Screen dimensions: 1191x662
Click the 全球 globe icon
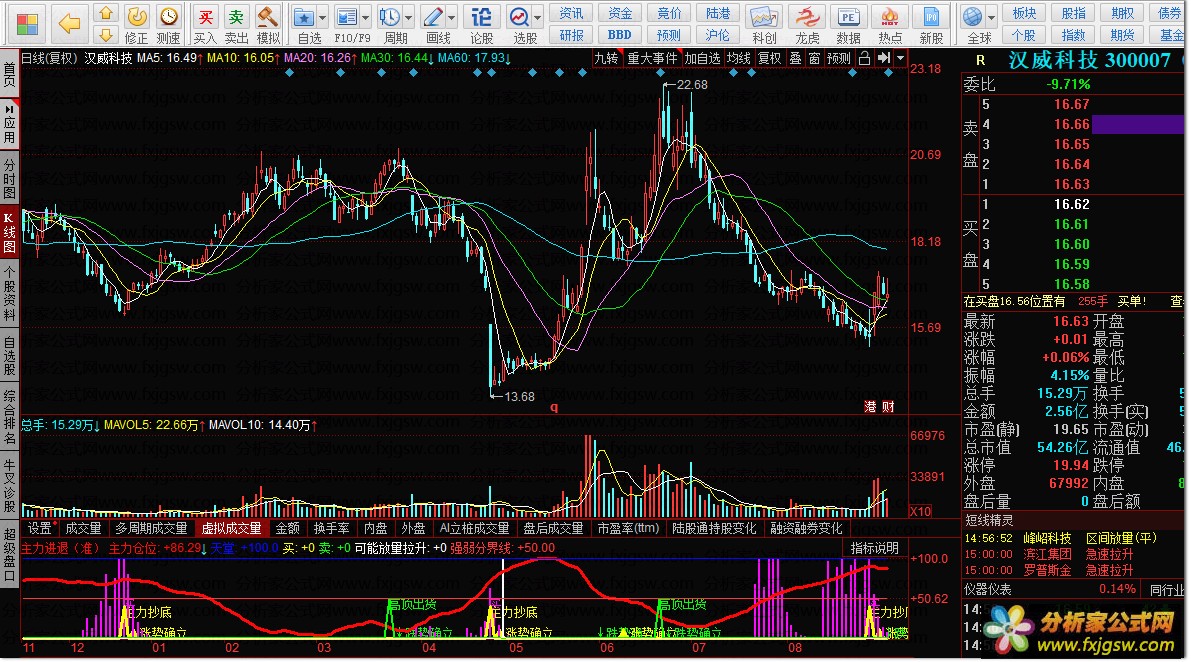pyautogui.click(x=971, y=17)
